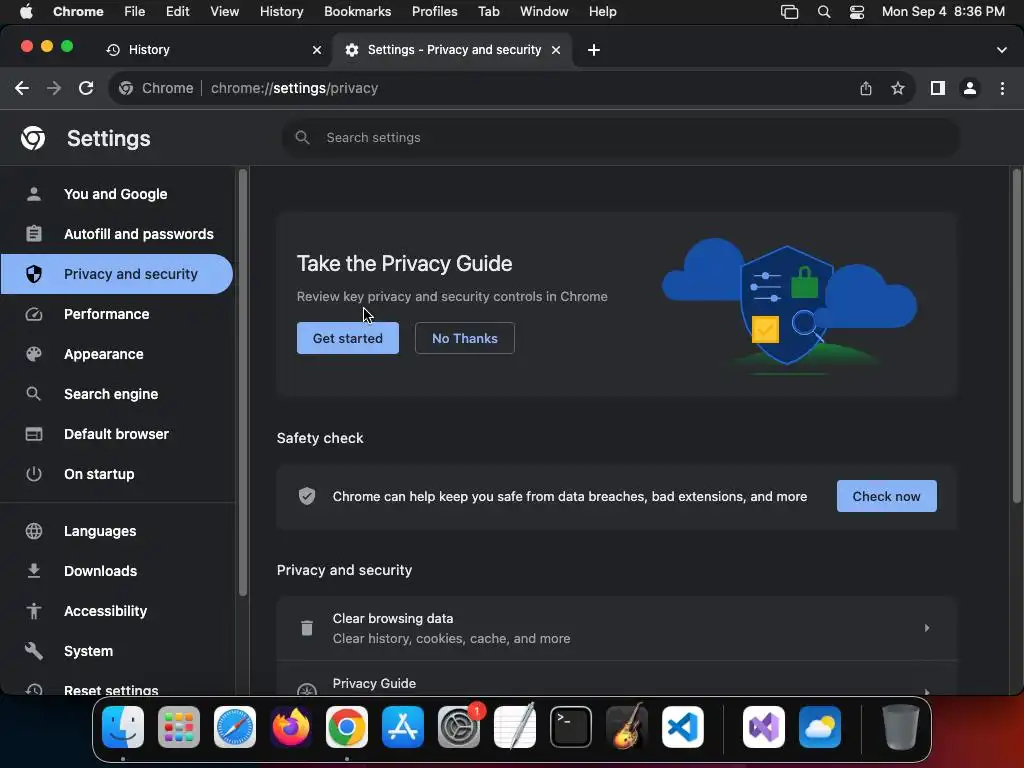Open Terminal from the dock
1024x768 pixels.
pyautogui.click(x=571, y=727)
